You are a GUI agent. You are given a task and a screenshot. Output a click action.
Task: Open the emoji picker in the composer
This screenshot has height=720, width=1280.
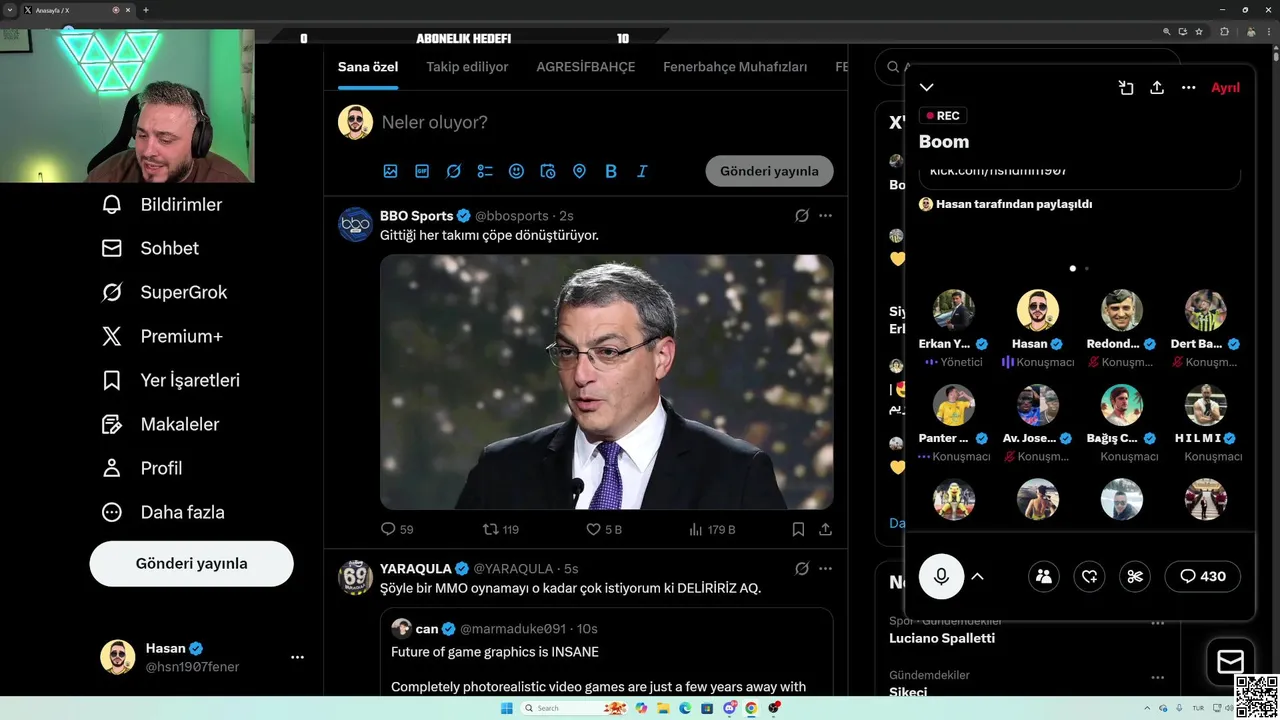point(516,171)
